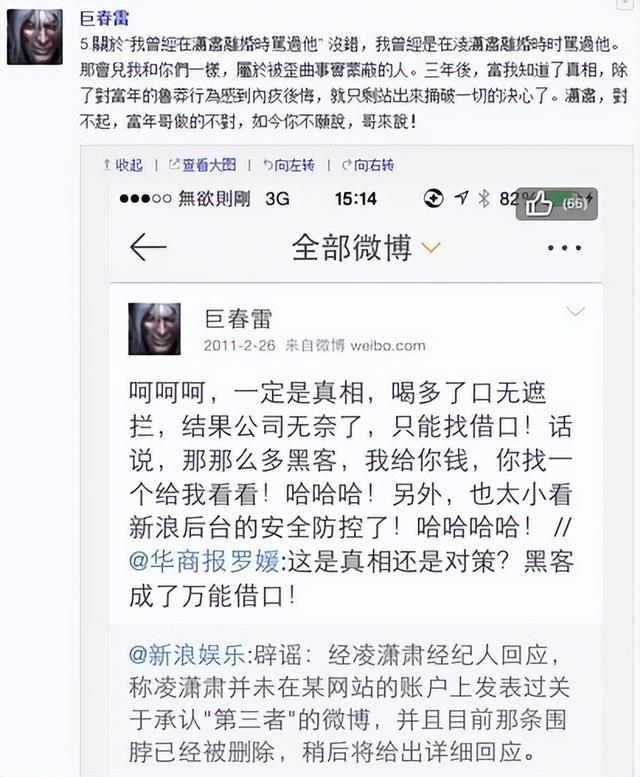Click the inner post avatar of 巨春雷
640x777 pixels.
tap(155, 329)
